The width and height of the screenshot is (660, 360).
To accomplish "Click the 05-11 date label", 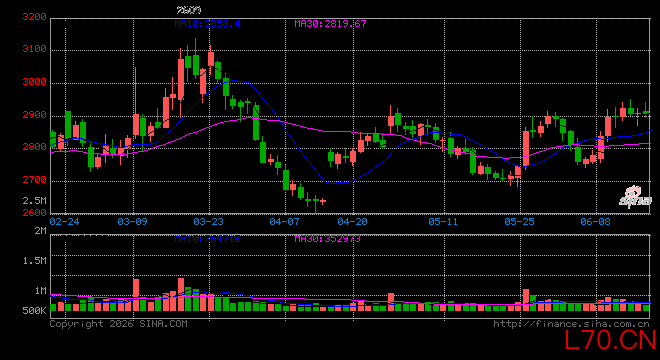I will 443,221.
